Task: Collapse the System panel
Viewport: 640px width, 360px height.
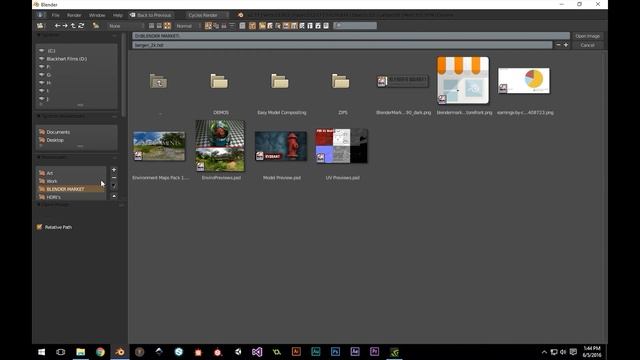Action: (x=39, y=36)
